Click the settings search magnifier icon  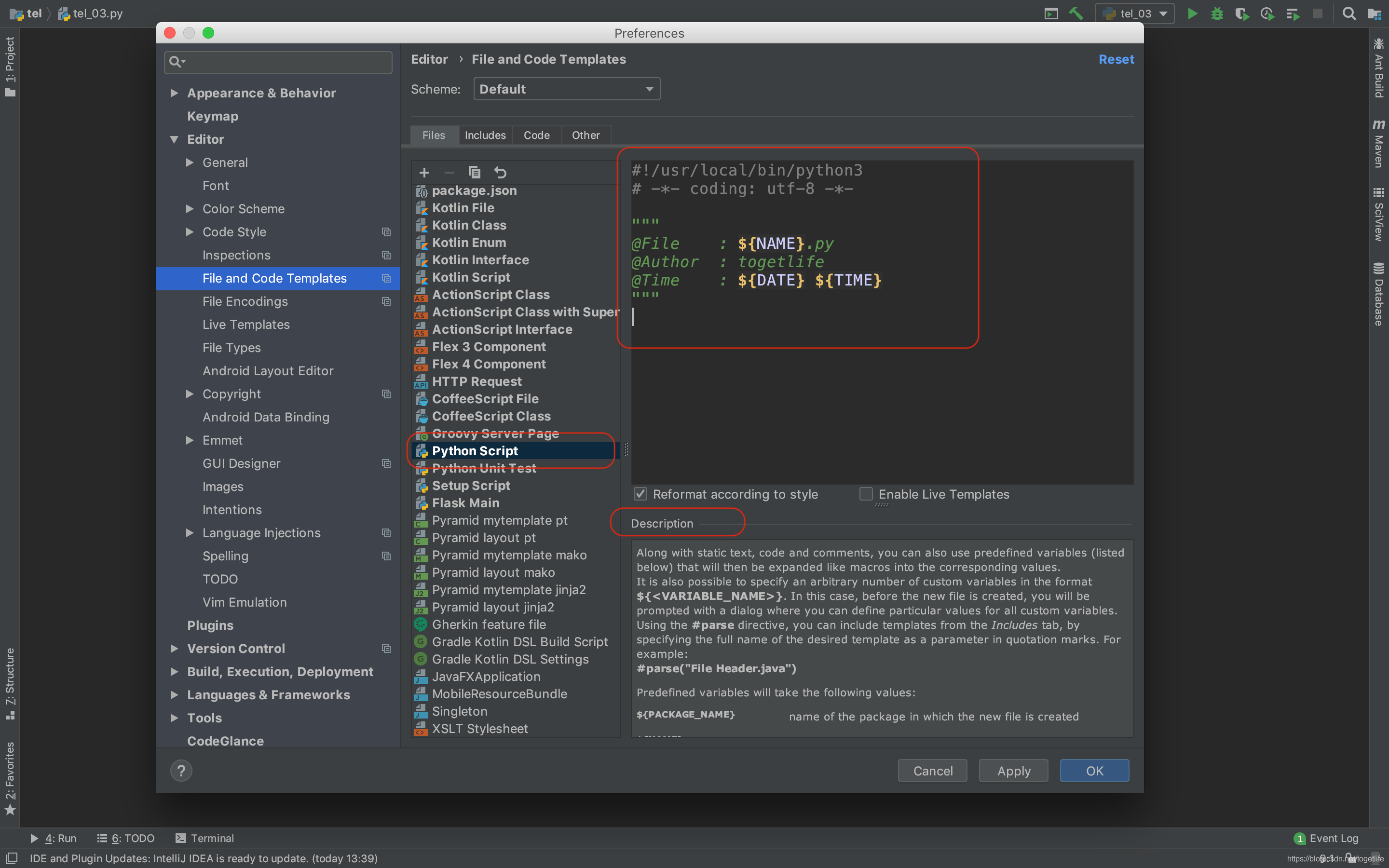tap(176, 62)
